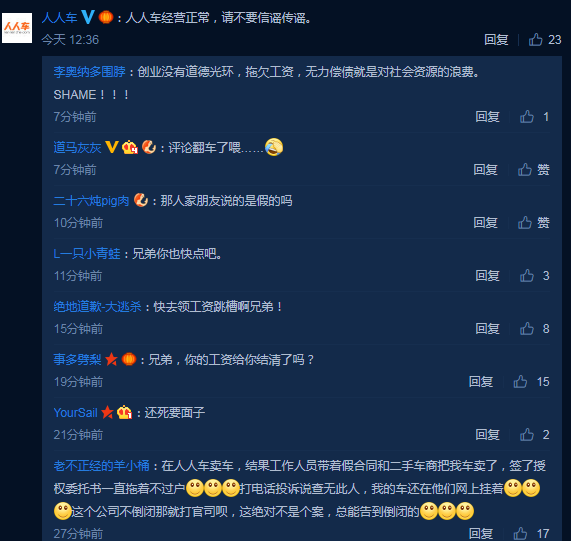Like 事多劈梨's comment
Screen dimensions: 571x541
tap(520, 381)
